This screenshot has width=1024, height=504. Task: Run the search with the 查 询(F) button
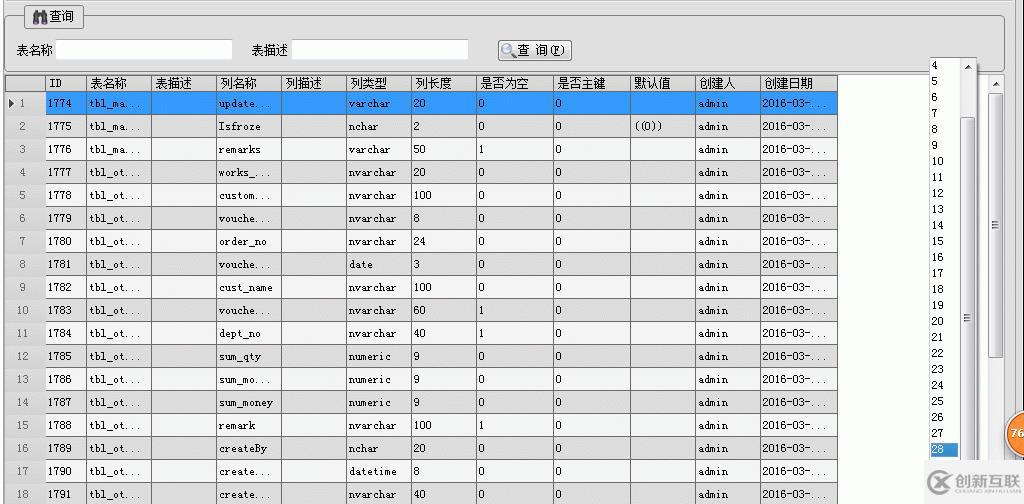(535, 50)
